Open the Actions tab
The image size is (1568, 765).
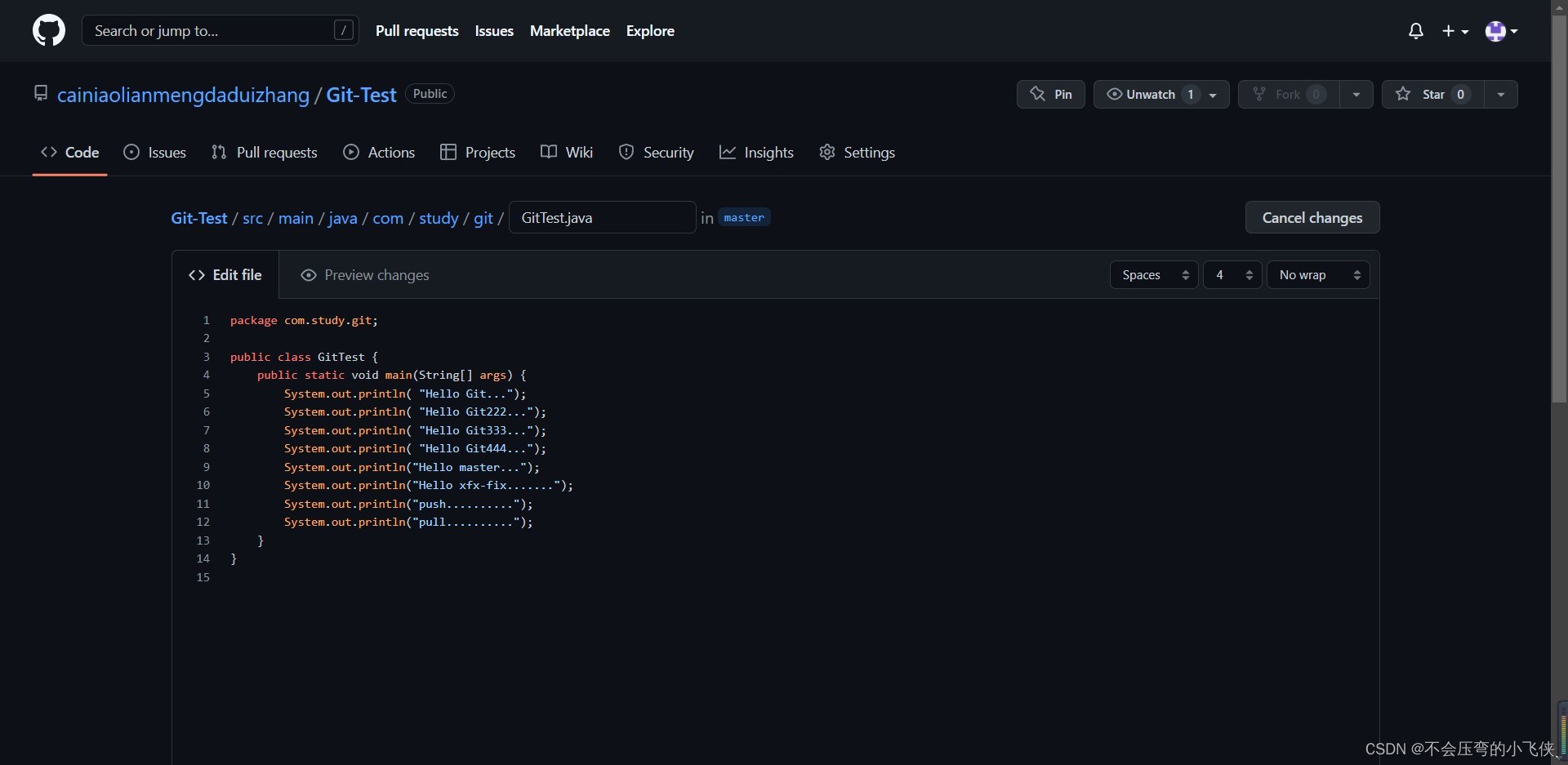point(379,153)
